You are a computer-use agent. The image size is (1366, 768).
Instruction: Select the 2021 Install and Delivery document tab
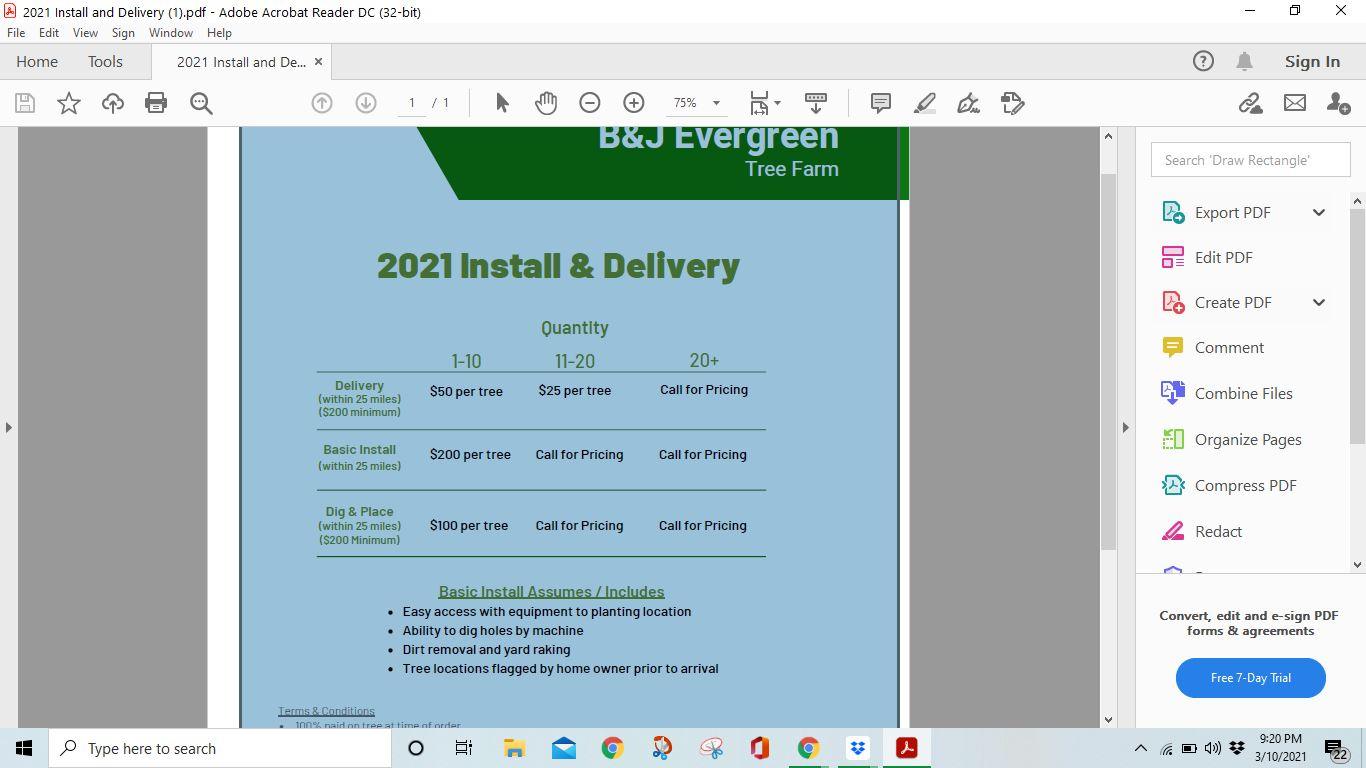click(x=241, y=62)
